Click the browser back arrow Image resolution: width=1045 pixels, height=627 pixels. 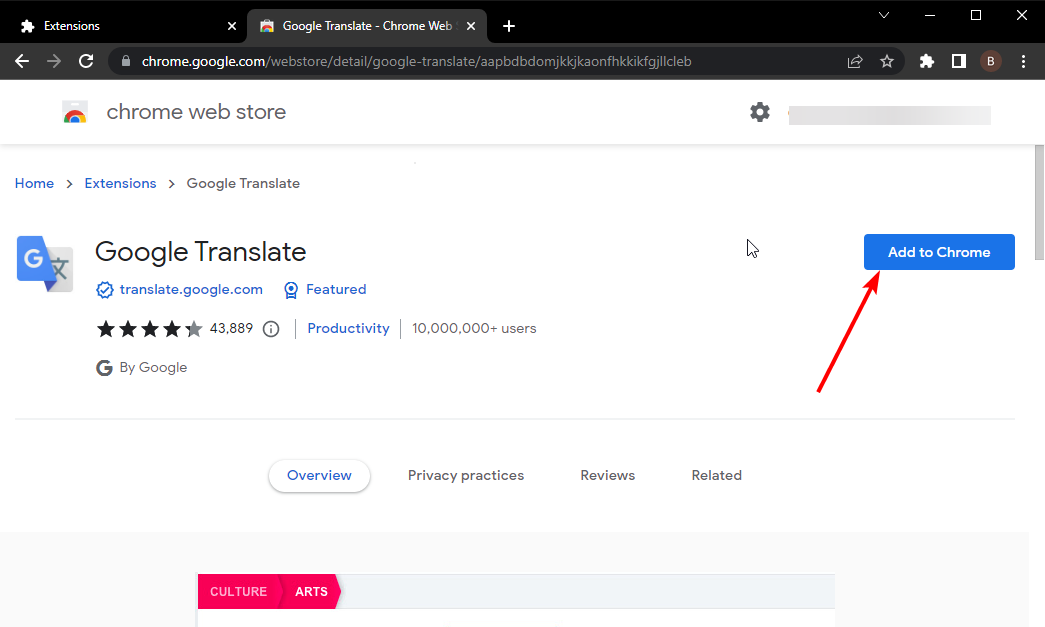click(x=22, y=61)
